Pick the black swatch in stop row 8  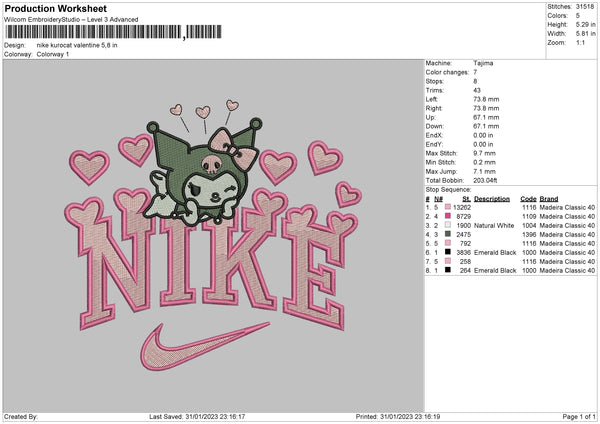tap(448, 270)
